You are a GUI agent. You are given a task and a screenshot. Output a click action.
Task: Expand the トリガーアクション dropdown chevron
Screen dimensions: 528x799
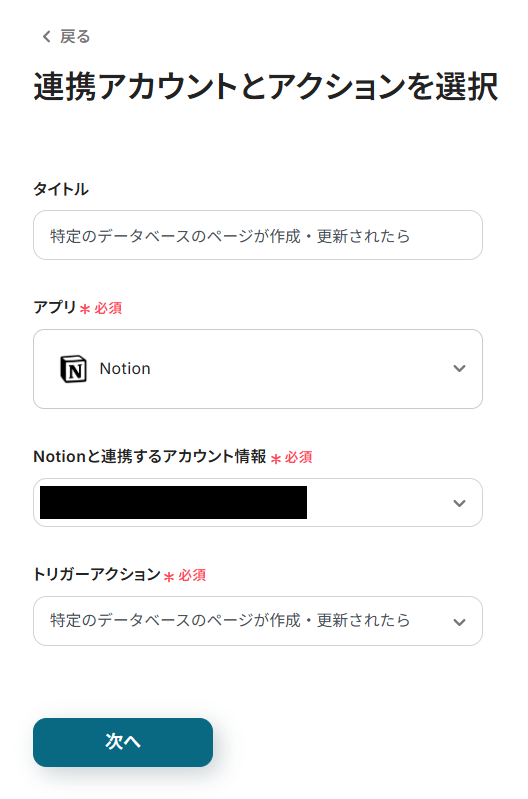pyautogui.click(x=459, y=622)
